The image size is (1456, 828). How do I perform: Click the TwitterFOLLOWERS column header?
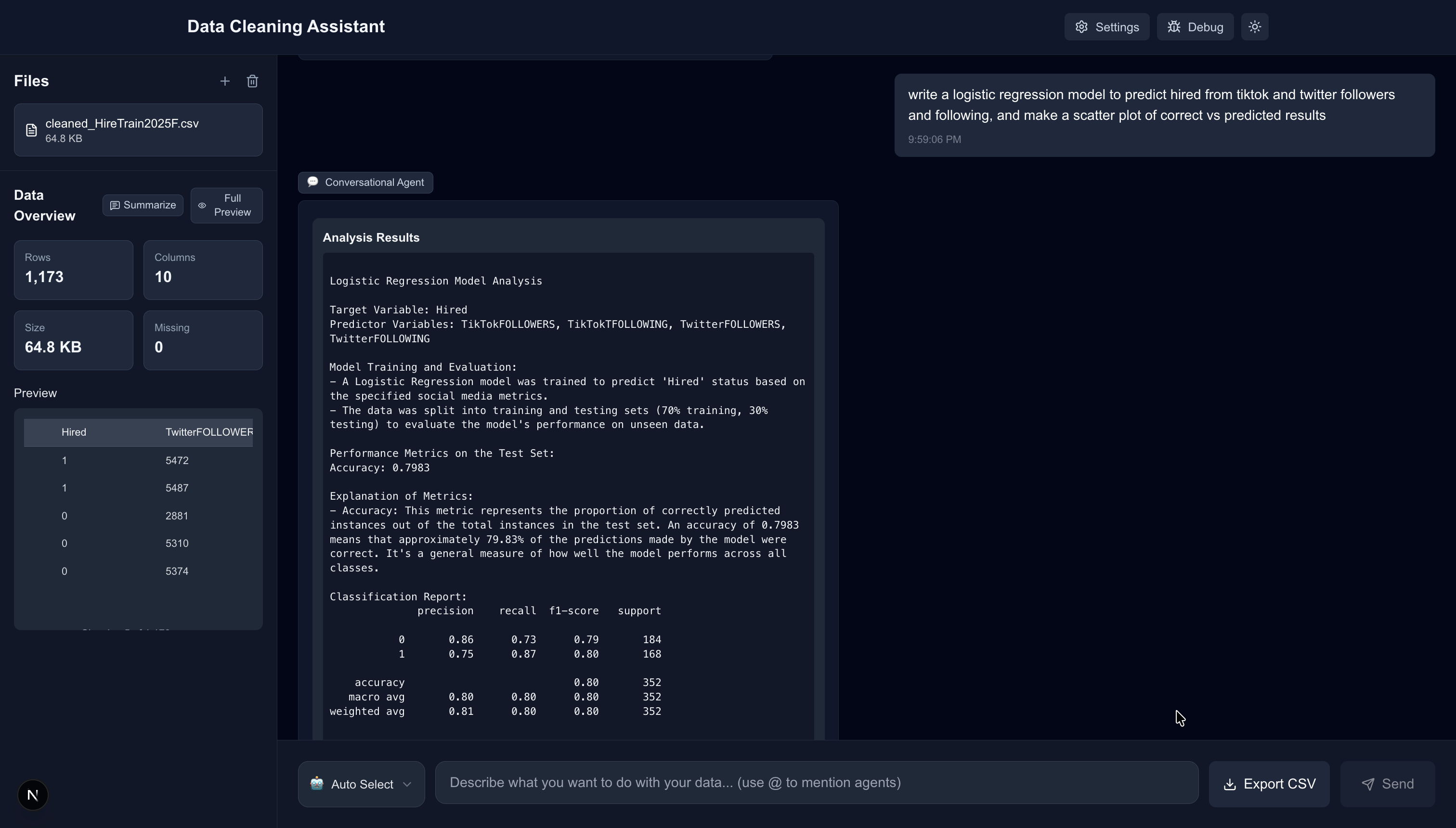point(209,432)
